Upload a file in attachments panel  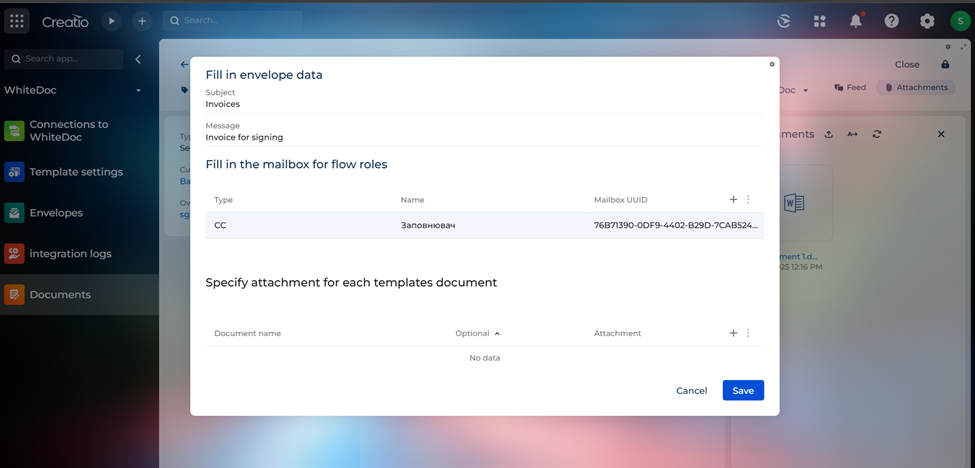tap(828, 134)
